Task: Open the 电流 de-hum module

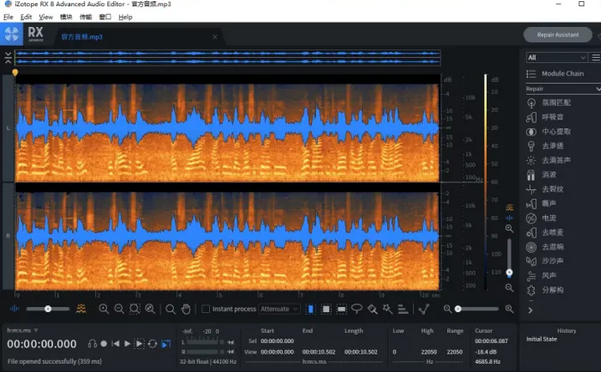Action: (541, 218)
